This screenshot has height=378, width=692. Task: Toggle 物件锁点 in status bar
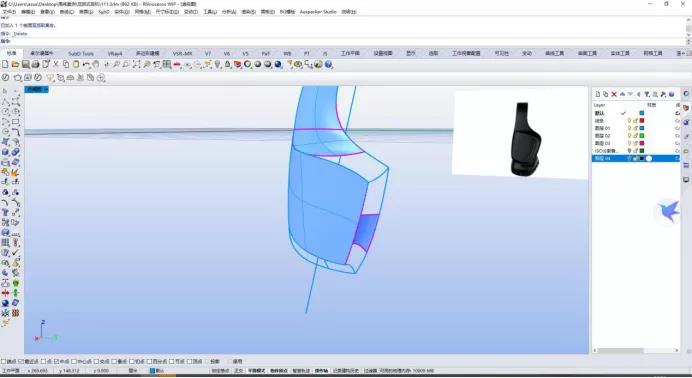click(x=278, y=371)
